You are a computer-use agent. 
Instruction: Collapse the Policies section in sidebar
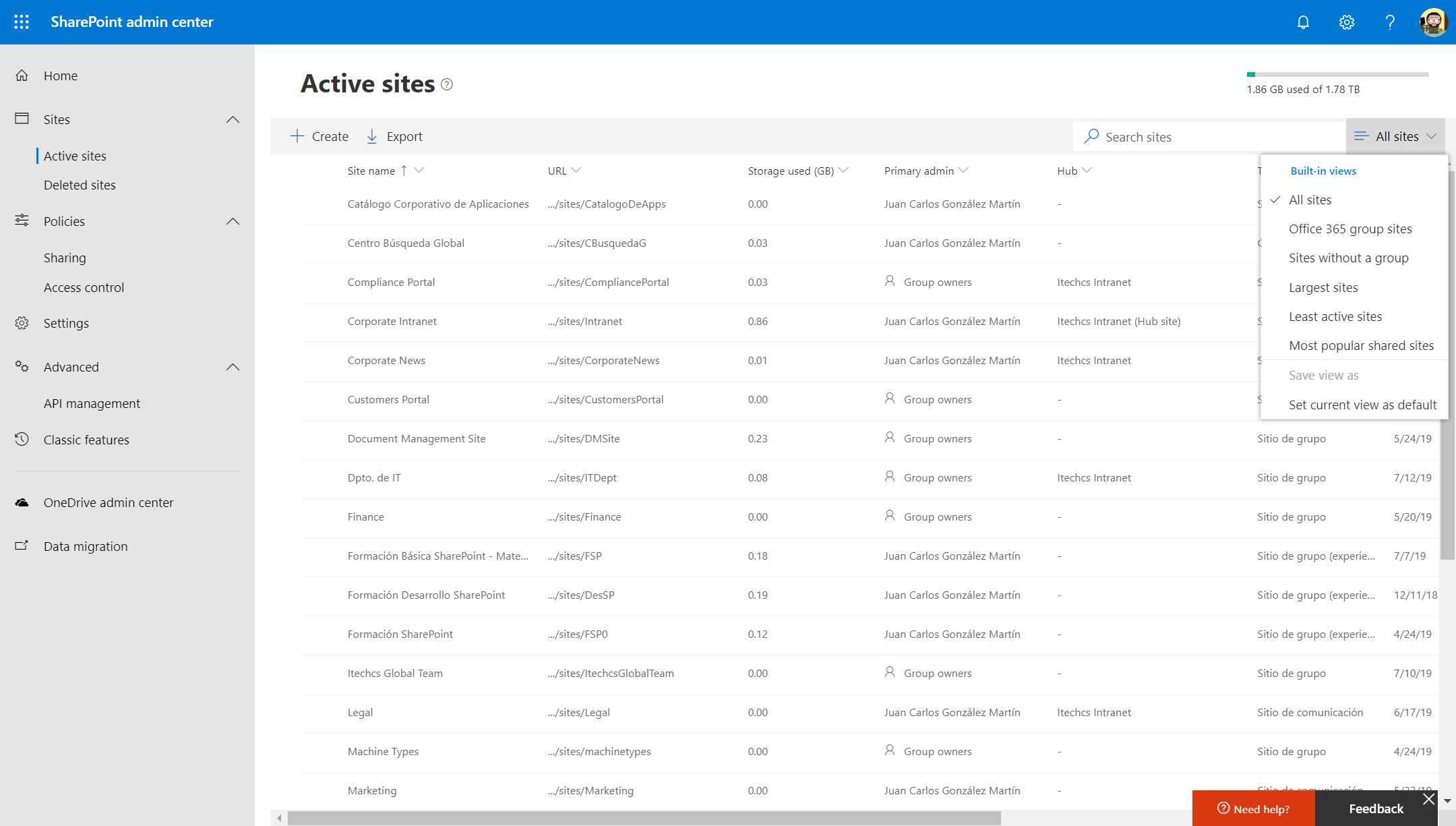point(233,221)
